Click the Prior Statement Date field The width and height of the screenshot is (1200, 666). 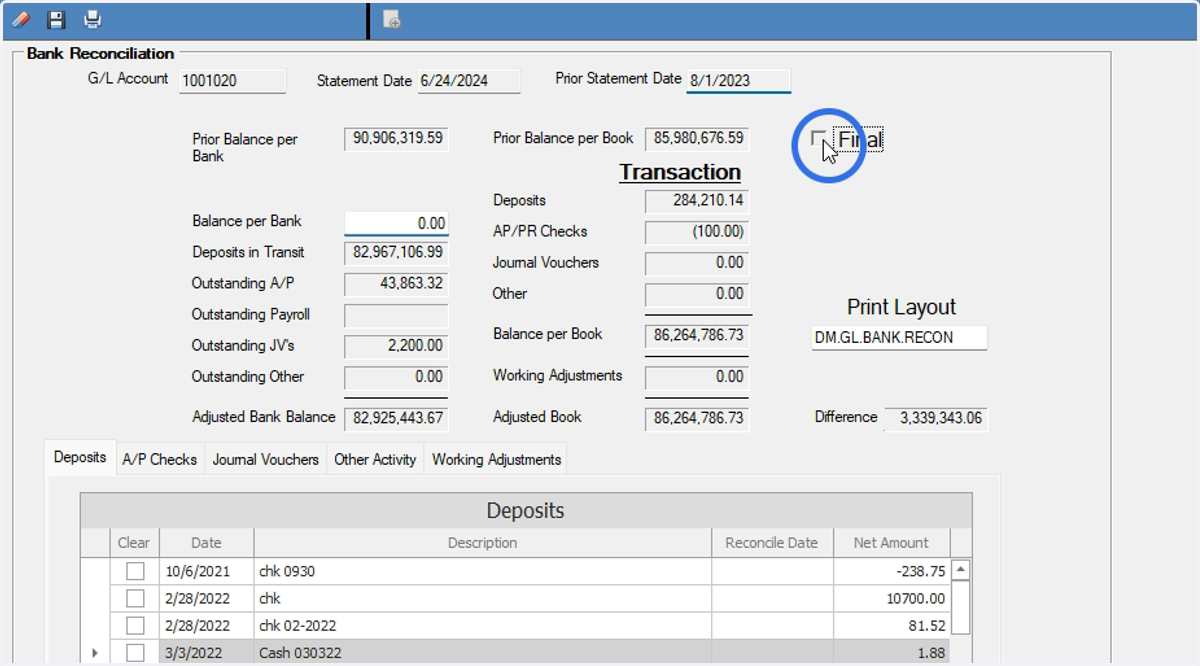738,80
